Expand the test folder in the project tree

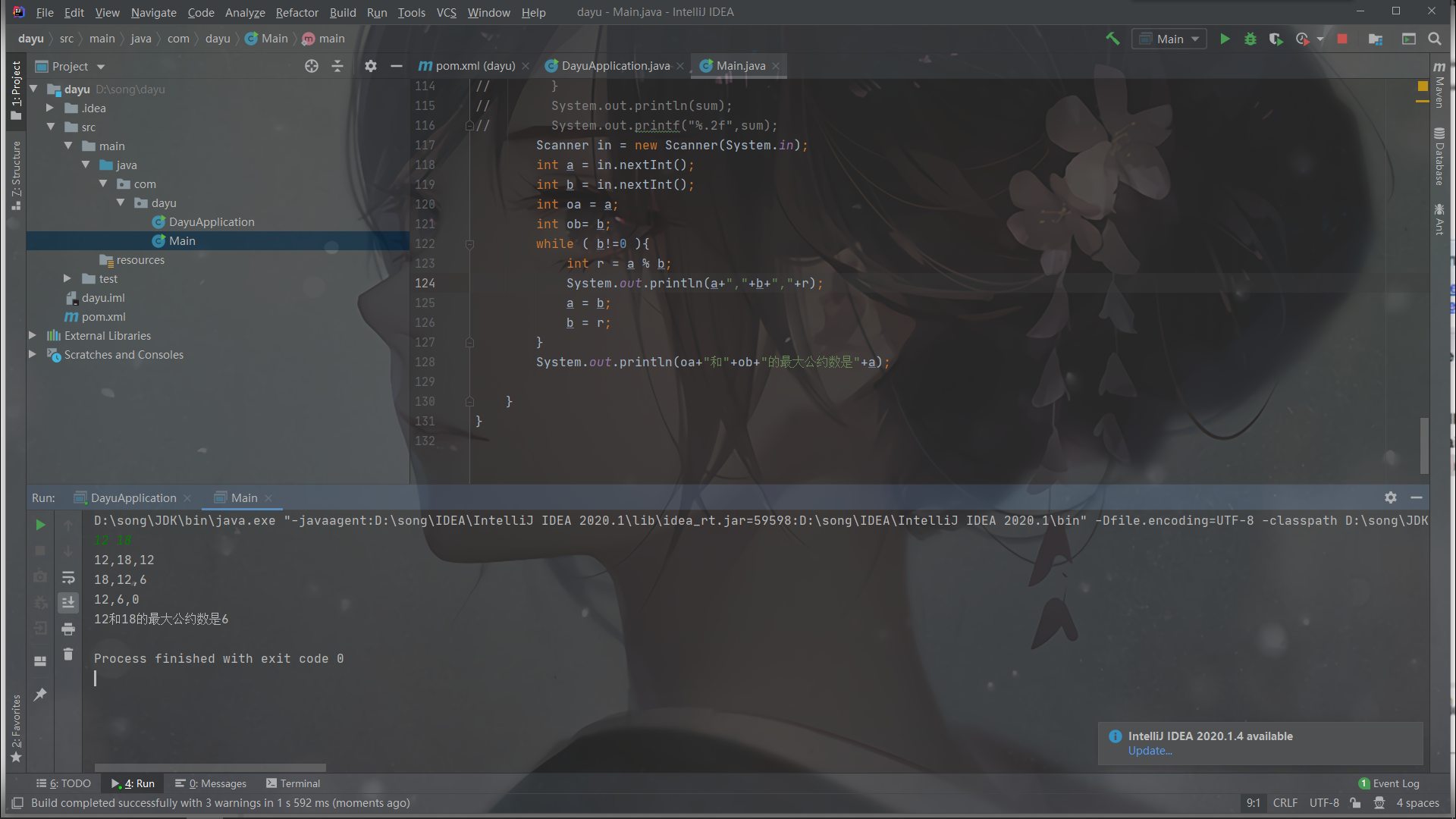point(67,278)
